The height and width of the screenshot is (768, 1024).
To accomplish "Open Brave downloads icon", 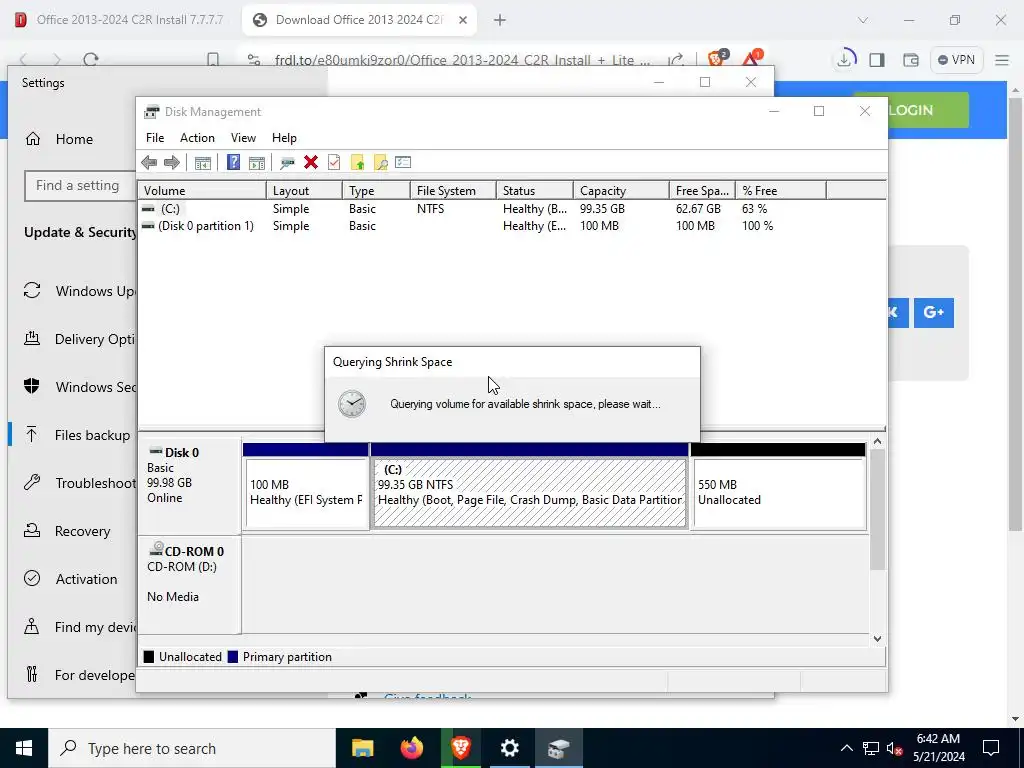I will click(x=844, y=59).
